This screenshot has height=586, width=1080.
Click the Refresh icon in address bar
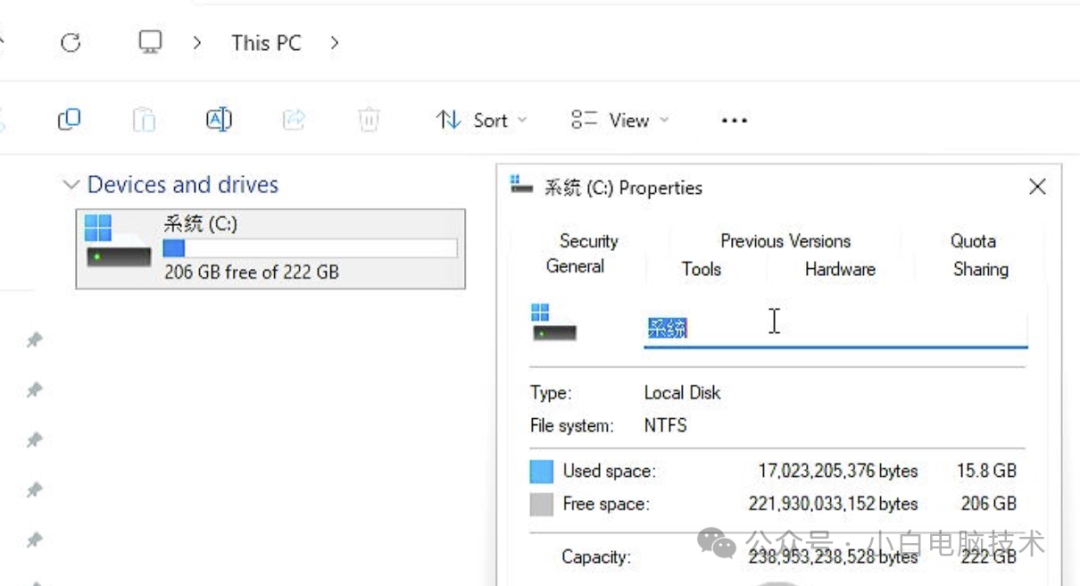(x=70, y=43)
